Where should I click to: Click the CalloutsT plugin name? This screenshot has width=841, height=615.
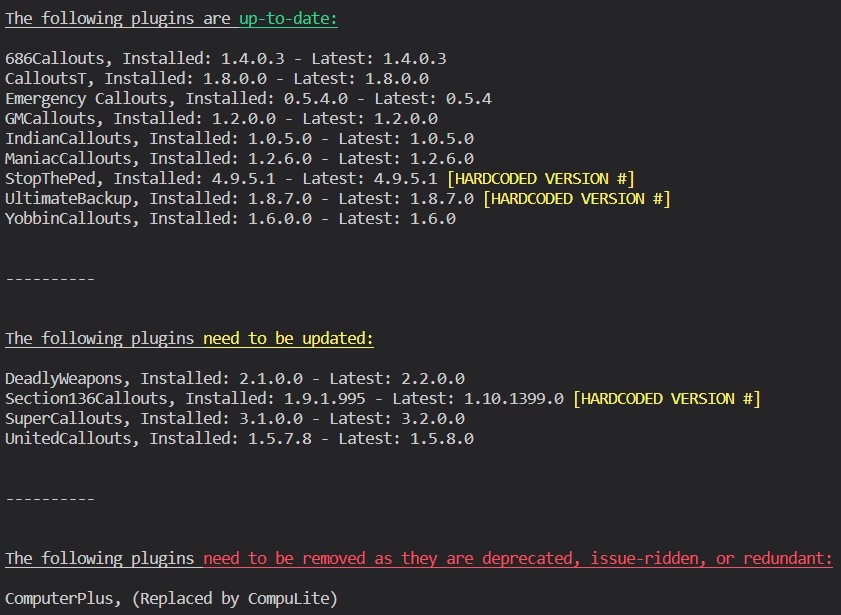[49, 79]
